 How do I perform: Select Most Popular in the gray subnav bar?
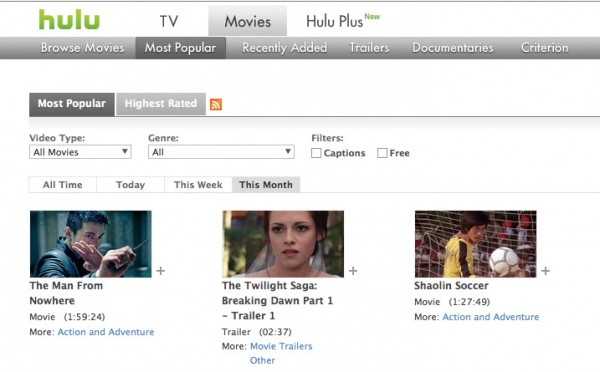point(181,48)
